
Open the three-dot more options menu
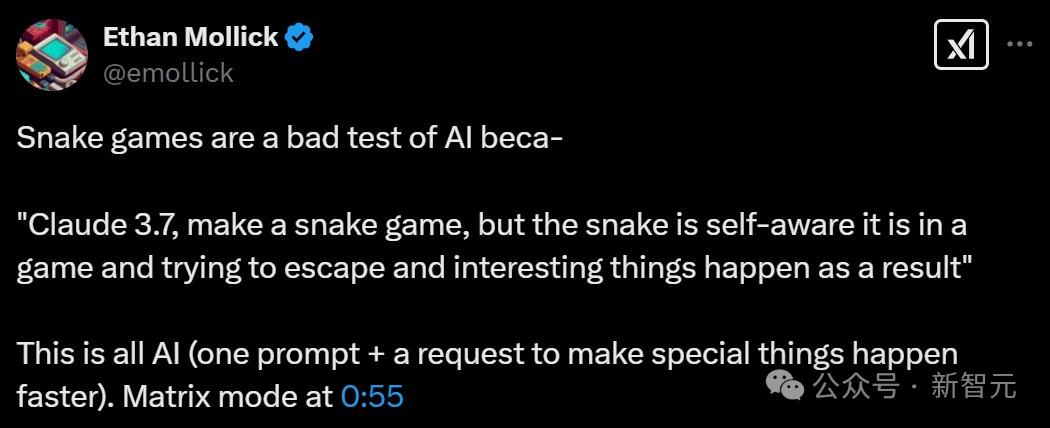click(1019, 45)
